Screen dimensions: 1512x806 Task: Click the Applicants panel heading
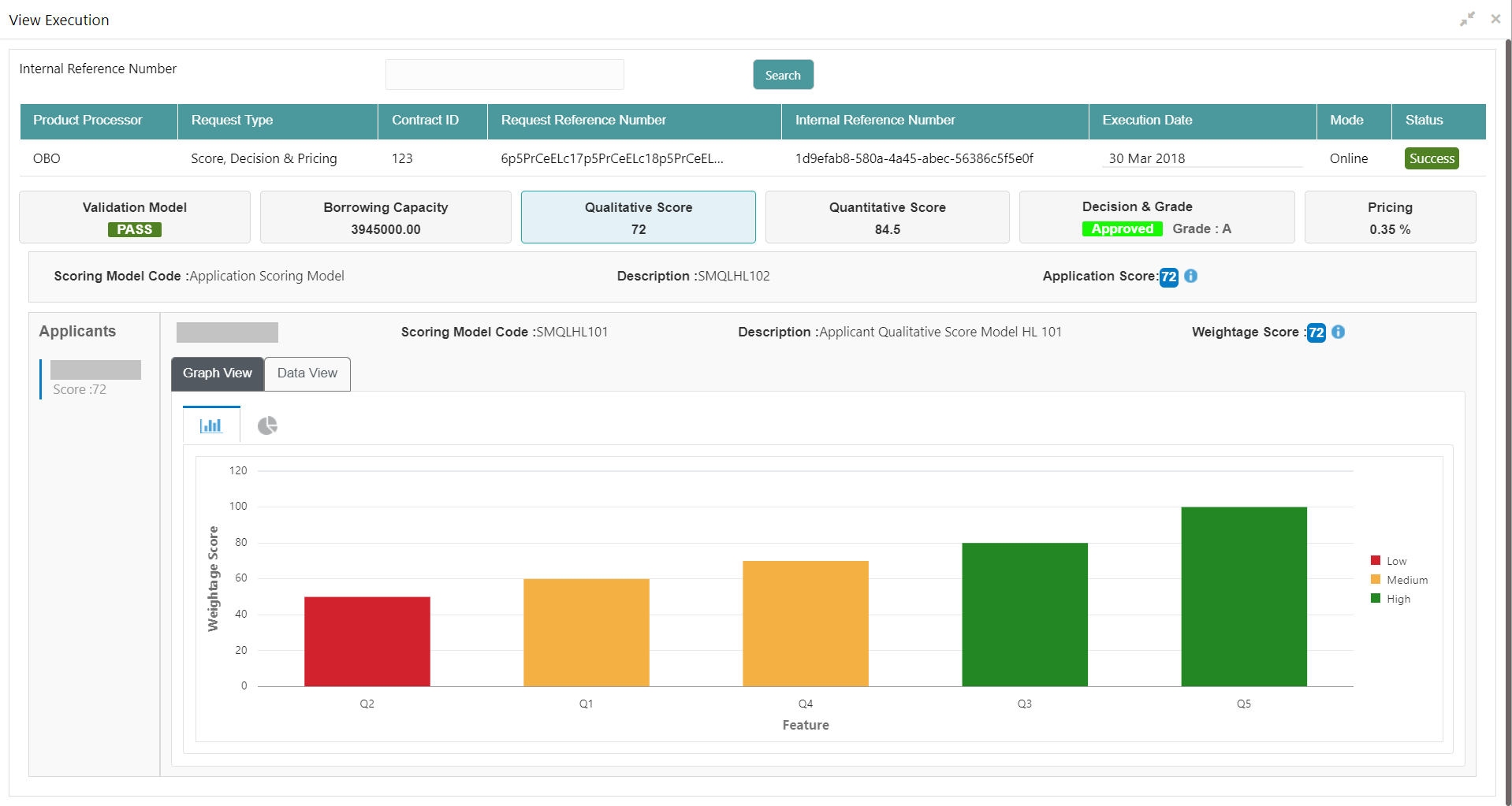(77, 331)
